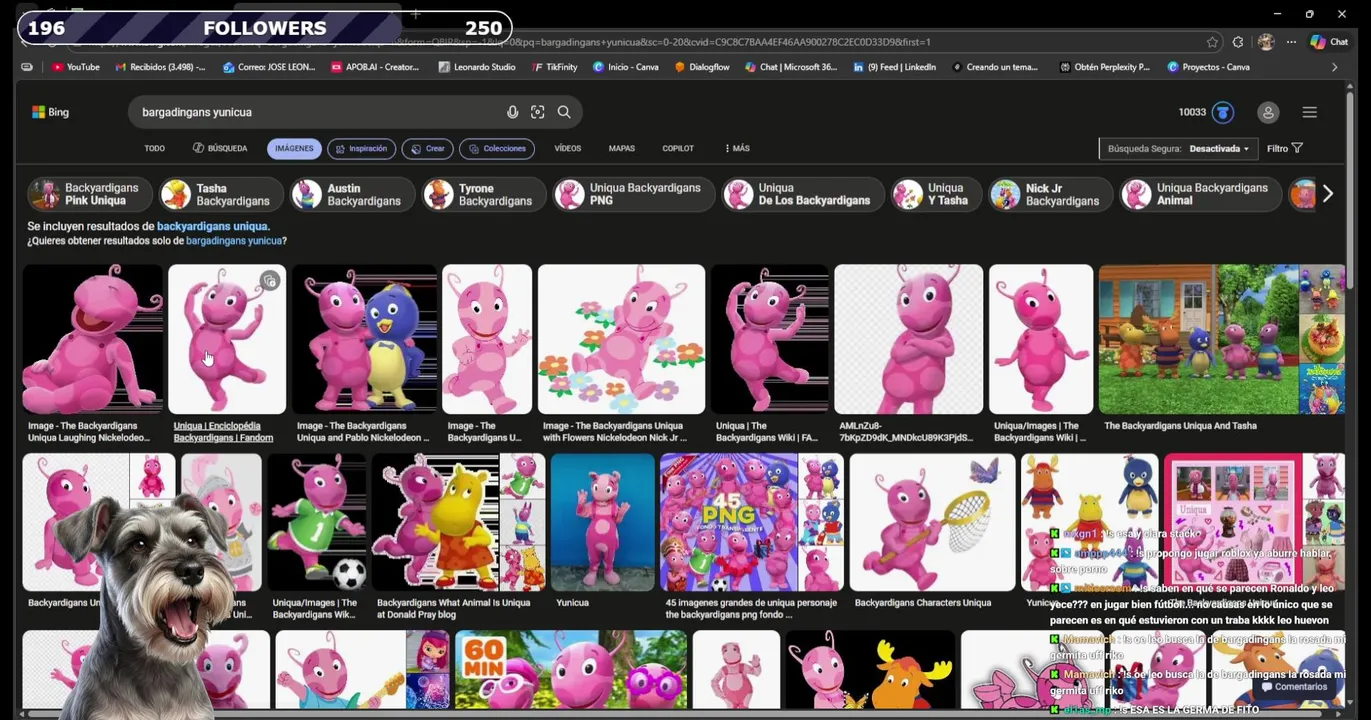
Task: Switch to the TODO tab
Action: pyautogui.click(x=154, y=148)
